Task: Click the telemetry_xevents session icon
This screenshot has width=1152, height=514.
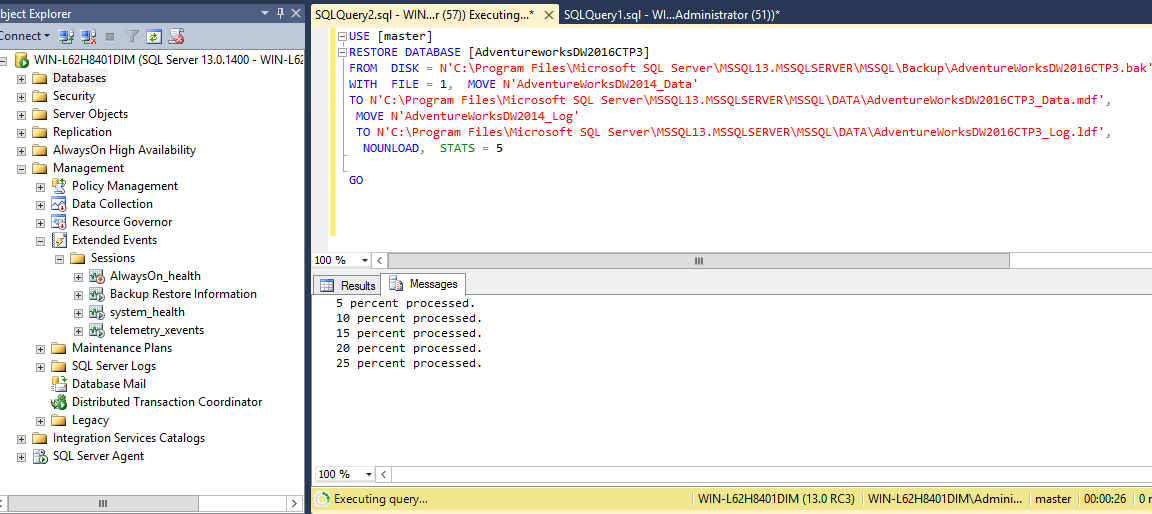Action: [x=98, y=330]
